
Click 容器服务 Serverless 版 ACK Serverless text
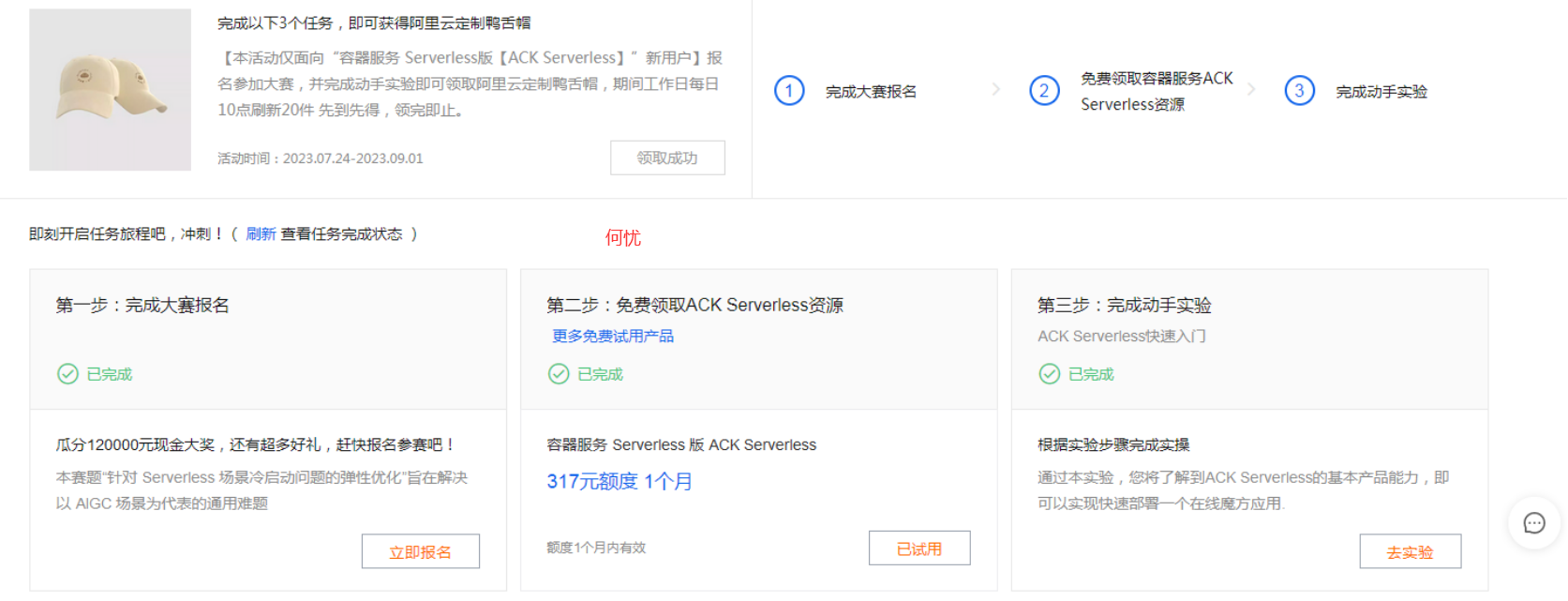click(x=681, y=444)
